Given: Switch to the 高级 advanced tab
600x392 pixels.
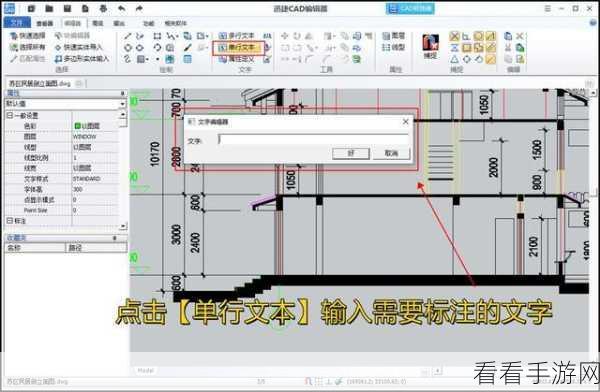Looking at the screenshot, I should pyautogui.click(x=98, y=23).
